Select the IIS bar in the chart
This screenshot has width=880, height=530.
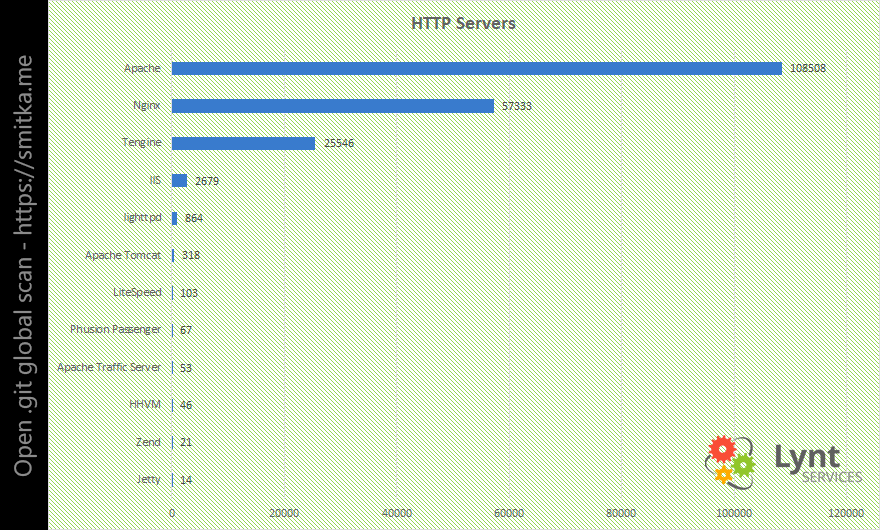point(179,180)
